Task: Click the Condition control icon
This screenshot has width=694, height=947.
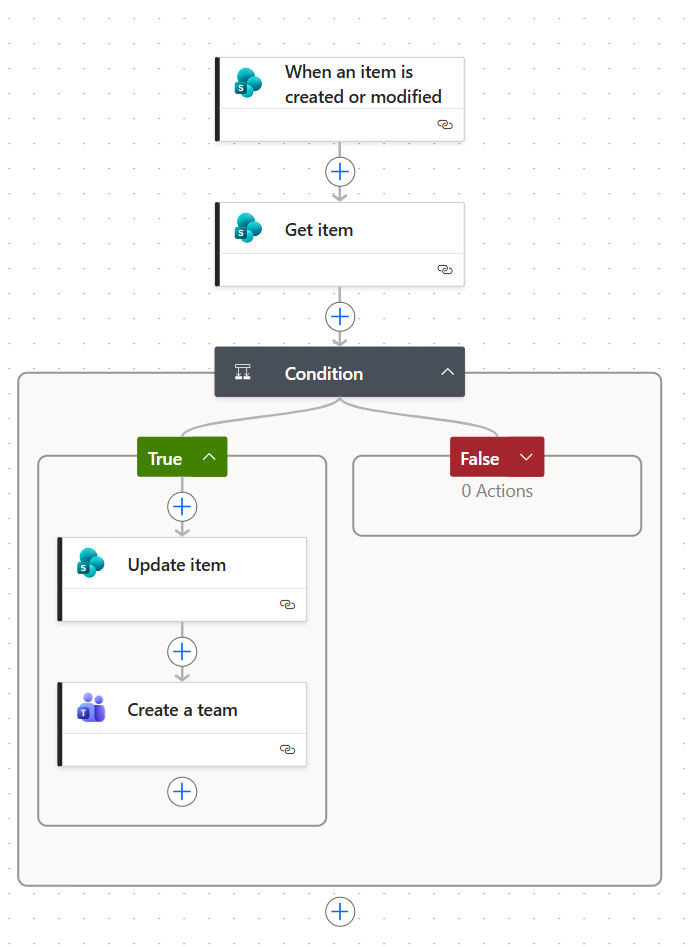Action: pyautogui.click(x=243, y=372)
